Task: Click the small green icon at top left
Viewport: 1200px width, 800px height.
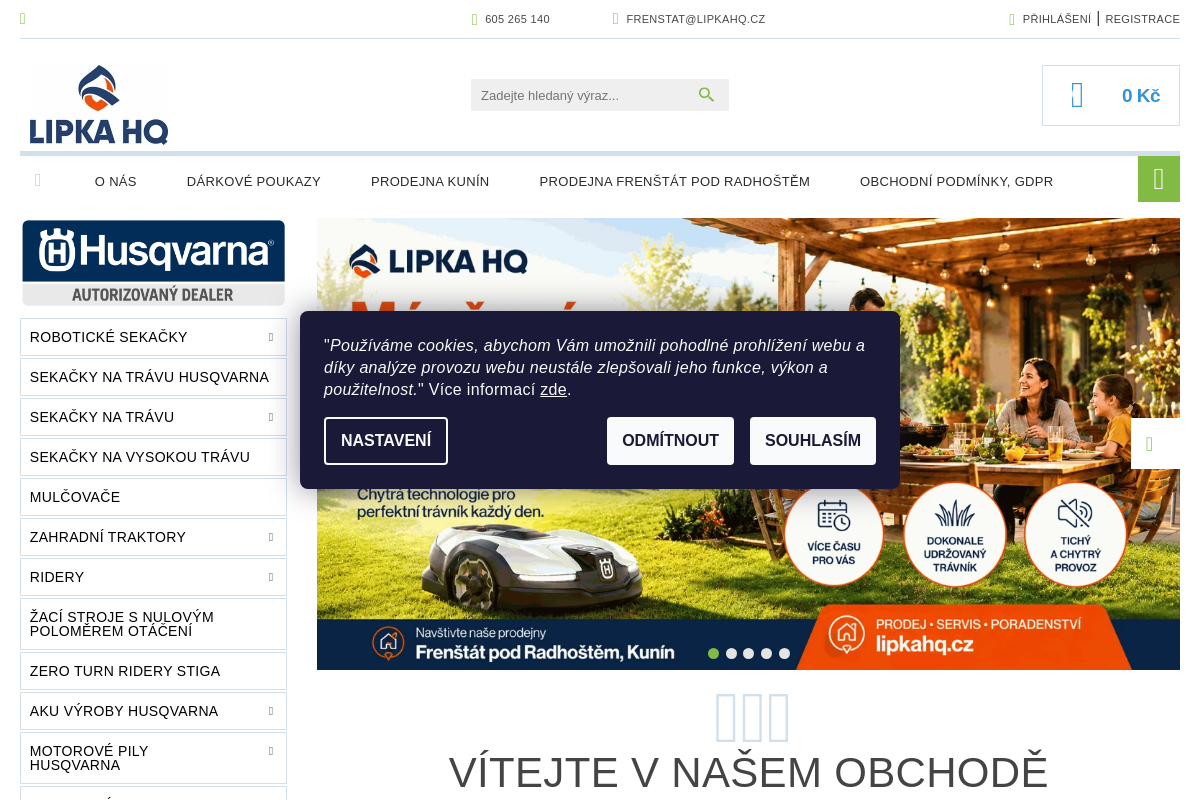Action: pyautogui.click(x=23, y=19)
